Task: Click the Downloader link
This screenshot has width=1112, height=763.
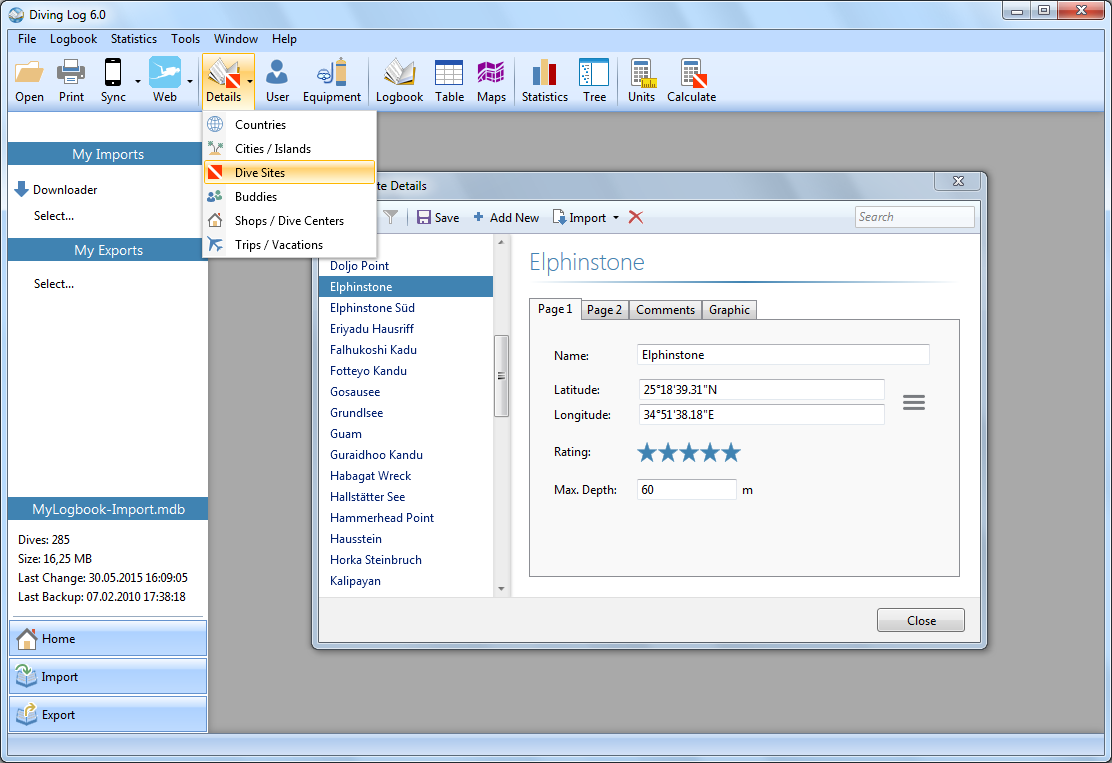Action: (65, 190)
